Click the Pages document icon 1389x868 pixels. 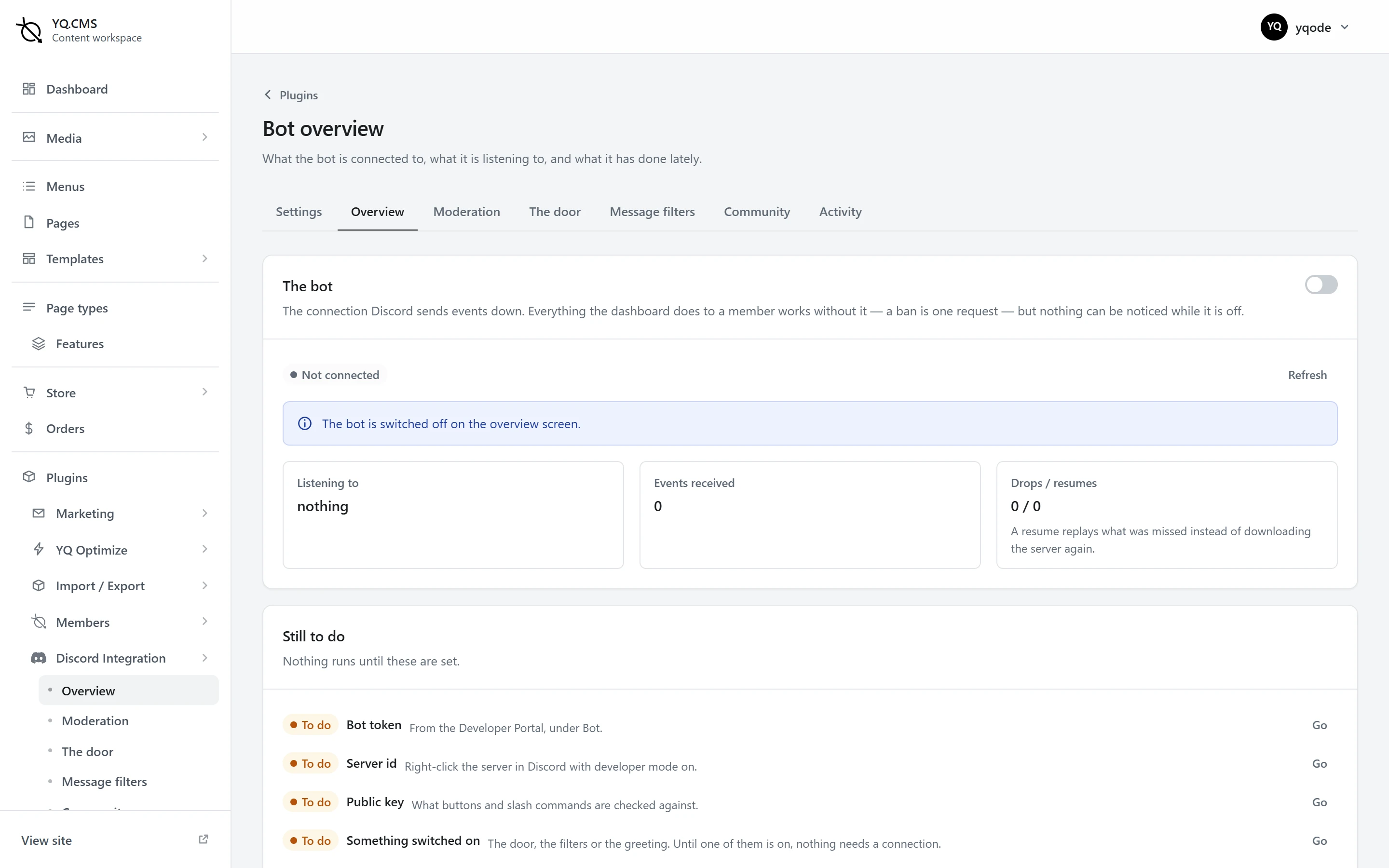tap(29, 222)
